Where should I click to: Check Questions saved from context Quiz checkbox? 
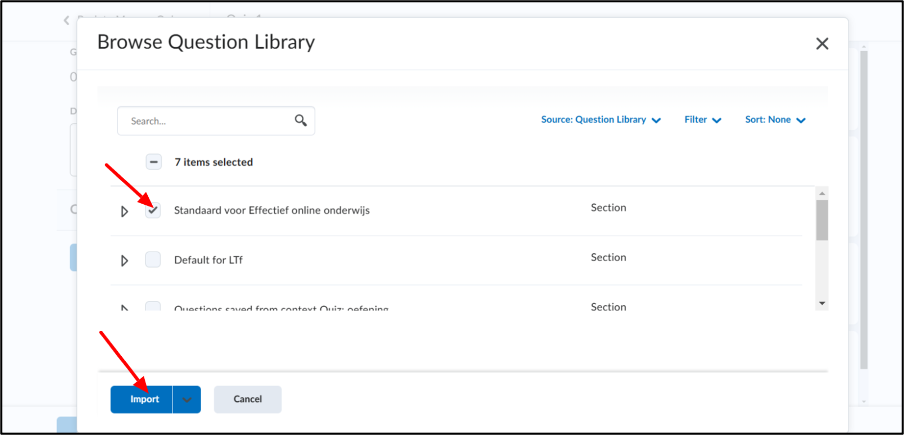point(153,307)
